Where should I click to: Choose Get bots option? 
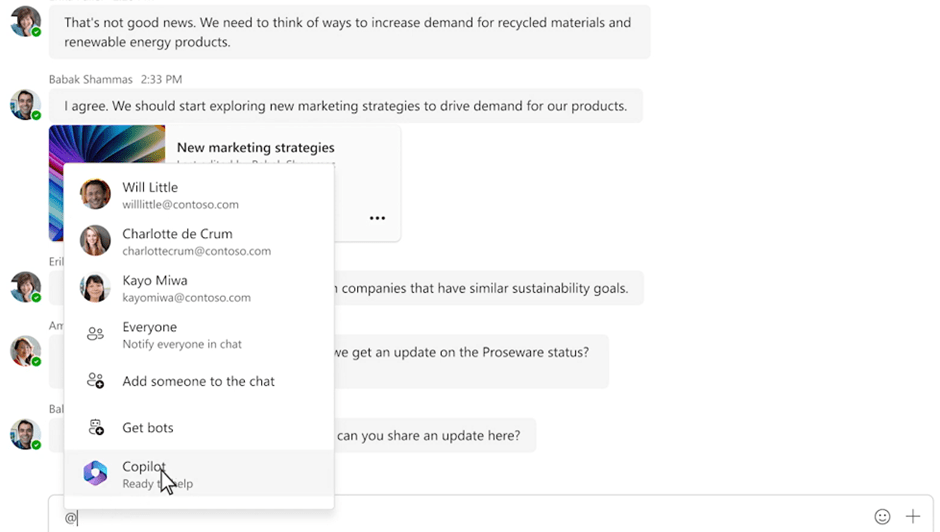(148, 427)
